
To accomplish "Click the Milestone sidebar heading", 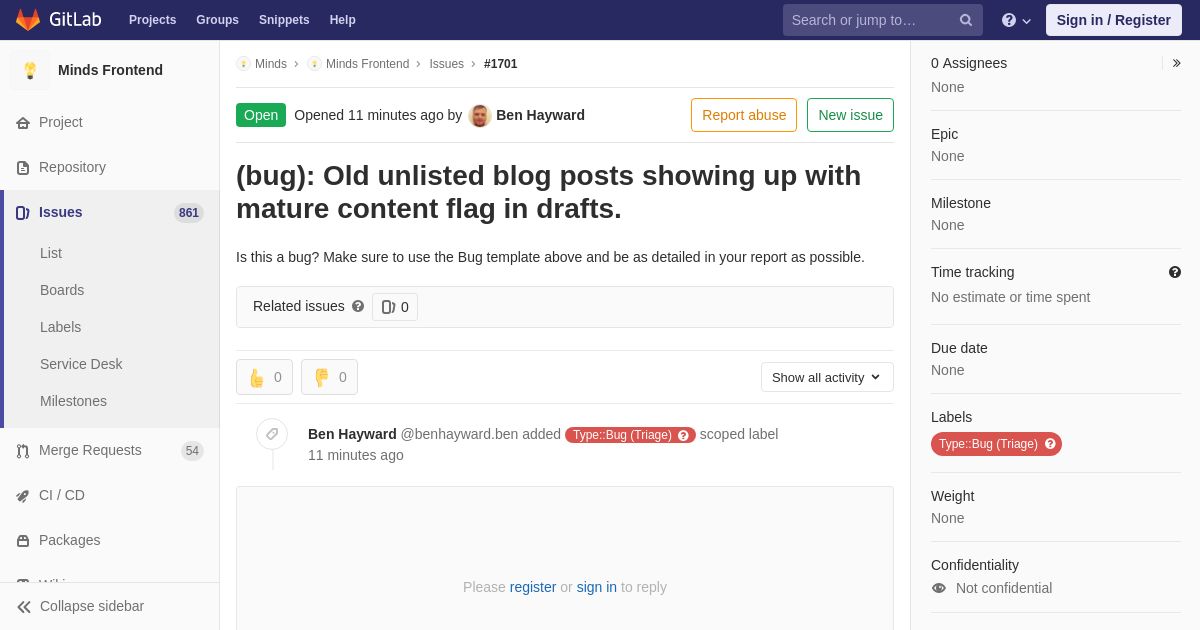I will pyautogui.click(x=961, y=203).
